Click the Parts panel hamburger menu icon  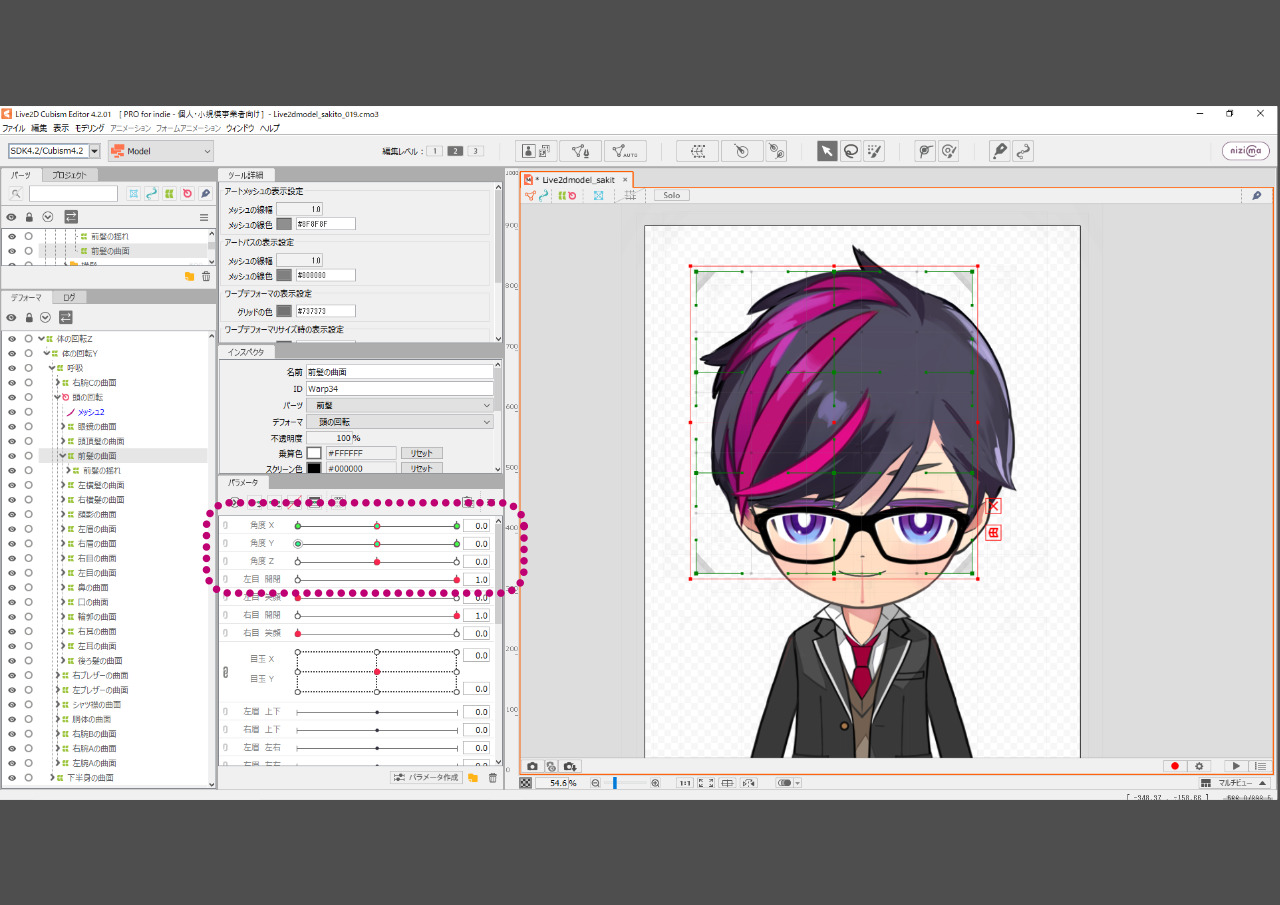204,217
